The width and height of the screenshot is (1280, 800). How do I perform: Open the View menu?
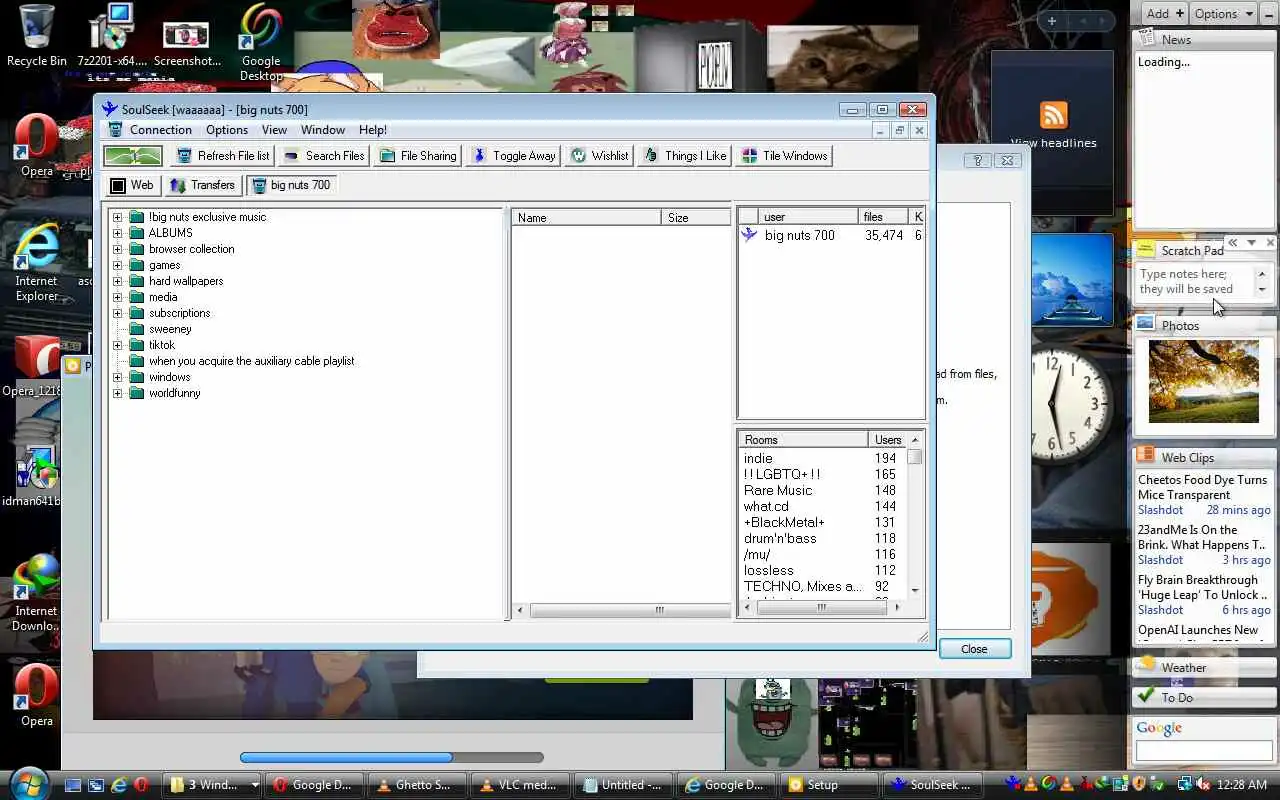(x=274, y=130)
